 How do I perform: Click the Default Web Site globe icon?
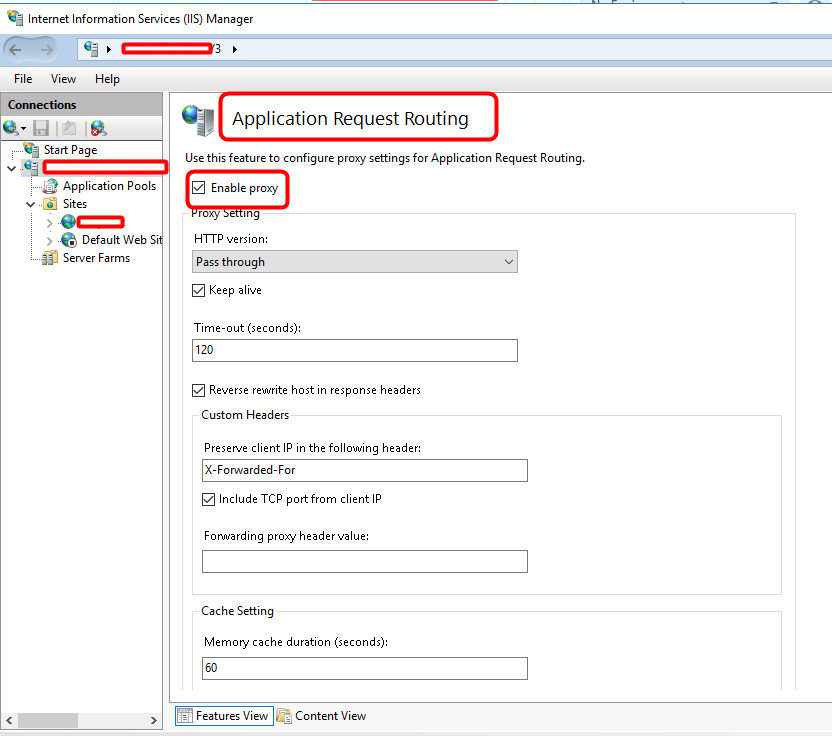69,240
